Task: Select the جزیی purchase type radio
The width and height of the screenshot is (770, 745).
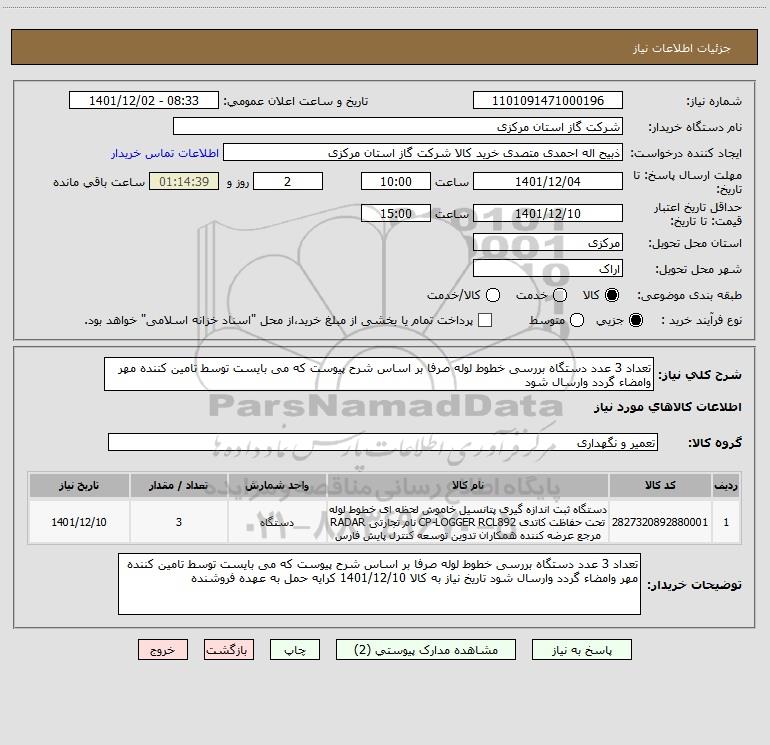Action: coord(635,320)
